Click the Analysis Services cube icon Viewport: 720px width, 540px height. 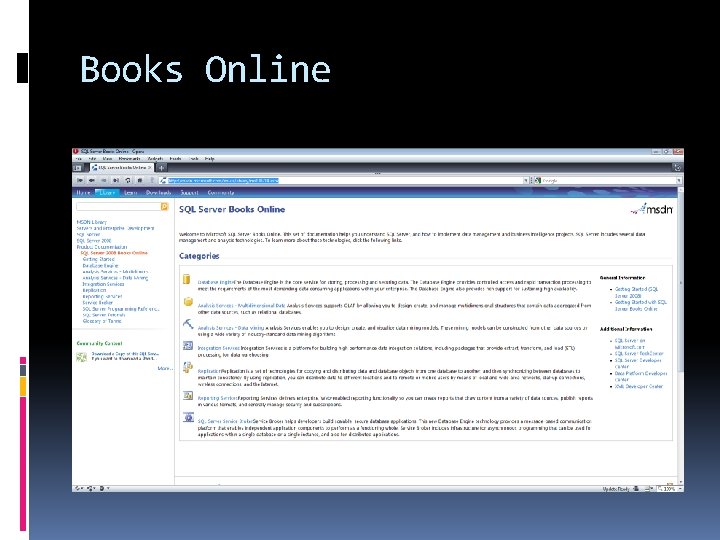[188, 302]
